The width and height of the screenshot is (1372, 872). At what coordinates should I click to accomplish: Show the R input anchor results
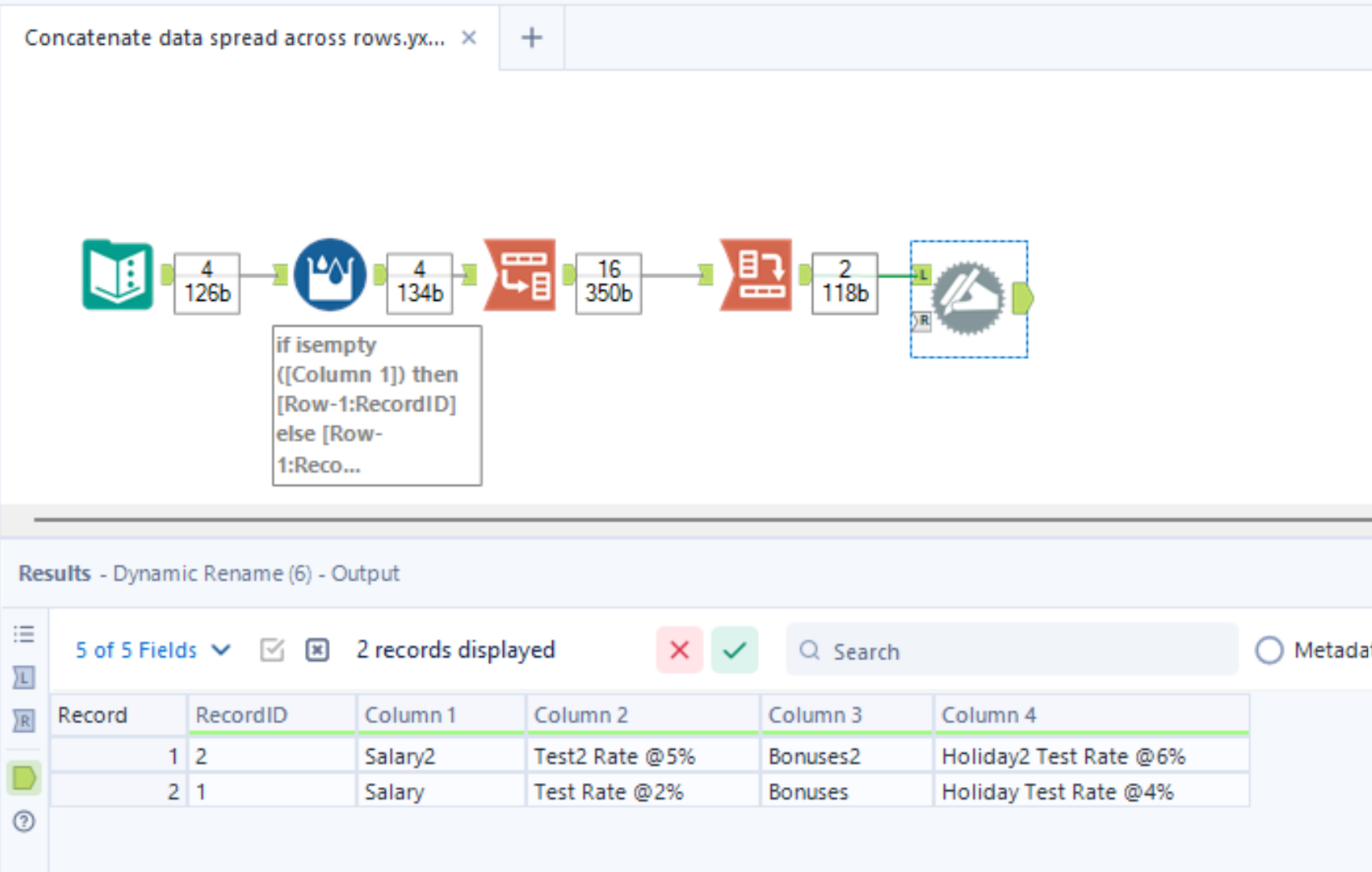[x=24, y=720]
